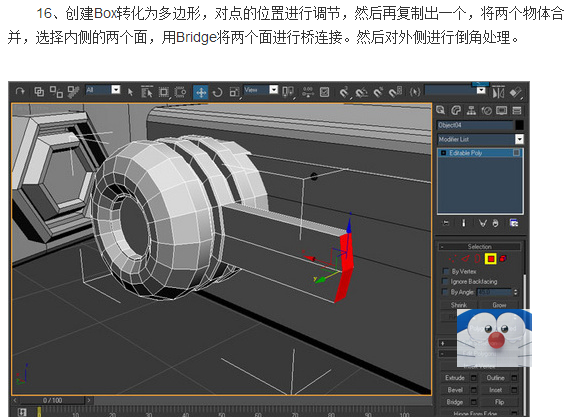Image resolution: width=582 pixels, height=417 pixels.
Task: Click the By Angle spinner arrows
Action: coord(515,292)
